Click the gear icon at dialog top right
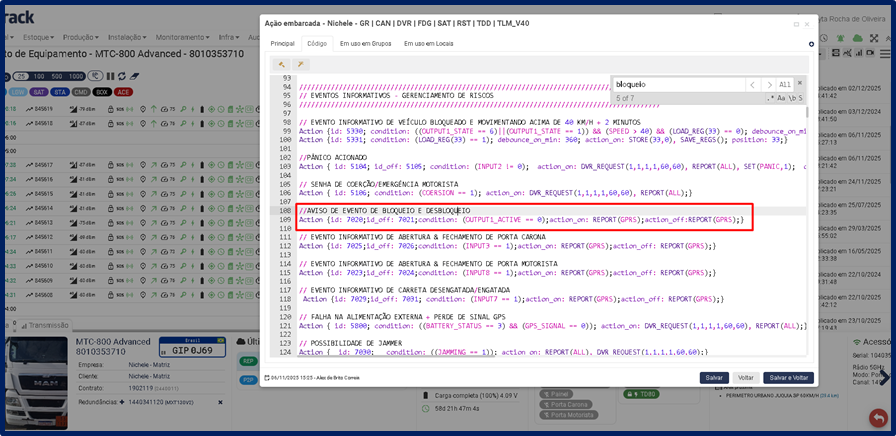Screen dimensions: 896x436 tap(811, 44)
